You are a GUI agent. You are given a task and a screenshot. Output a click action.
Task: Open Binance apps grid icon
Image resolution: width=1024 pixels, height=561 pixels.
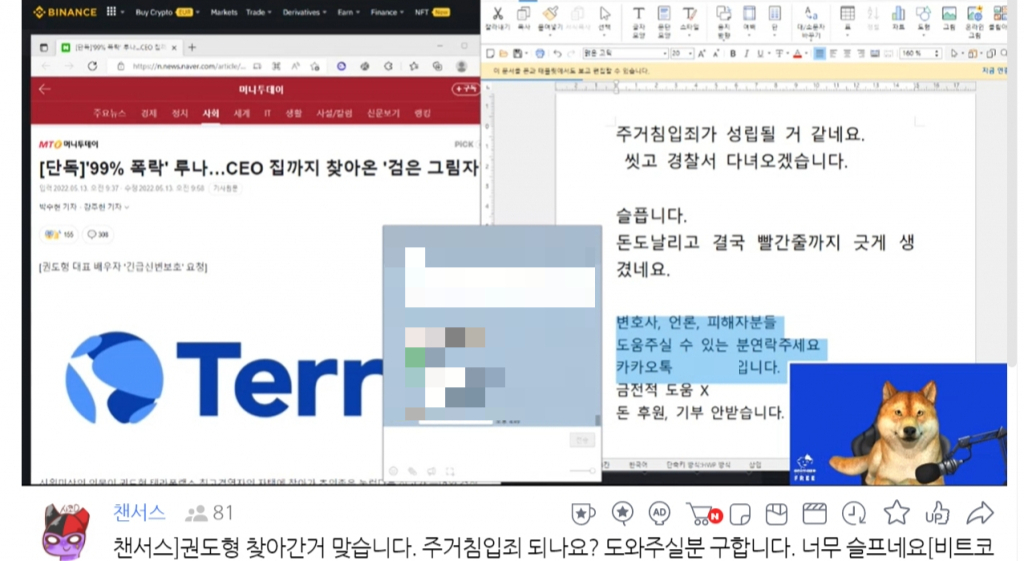click(112, 11)
